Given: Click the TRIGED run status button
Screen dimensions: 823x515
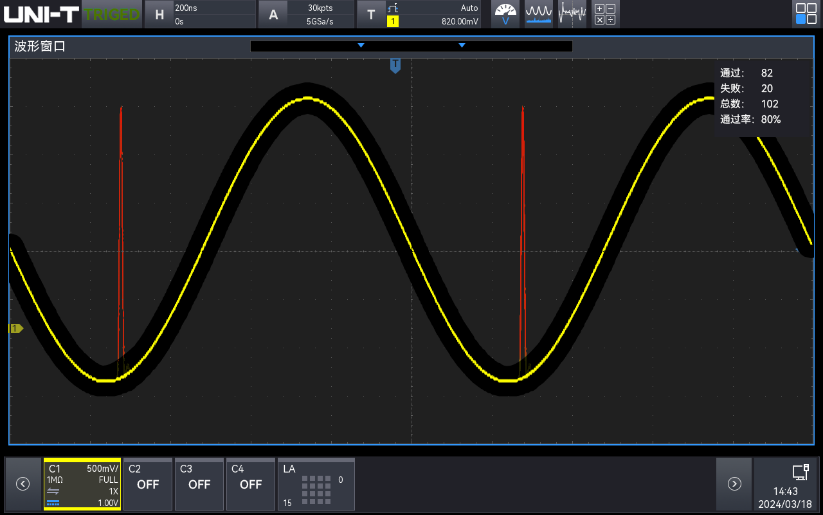Looking at the screenshot, I should tap(111, 14).
